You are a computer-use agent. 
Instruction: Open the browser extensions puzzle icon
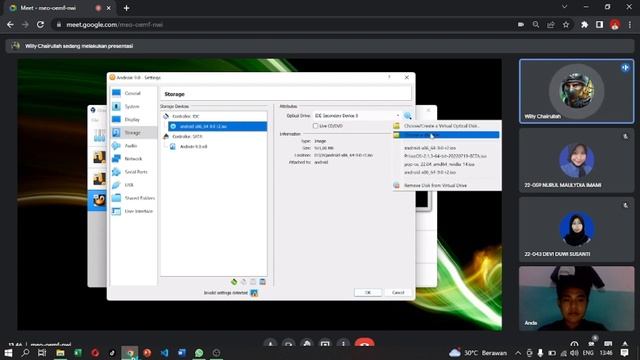[x=584, y=24]
